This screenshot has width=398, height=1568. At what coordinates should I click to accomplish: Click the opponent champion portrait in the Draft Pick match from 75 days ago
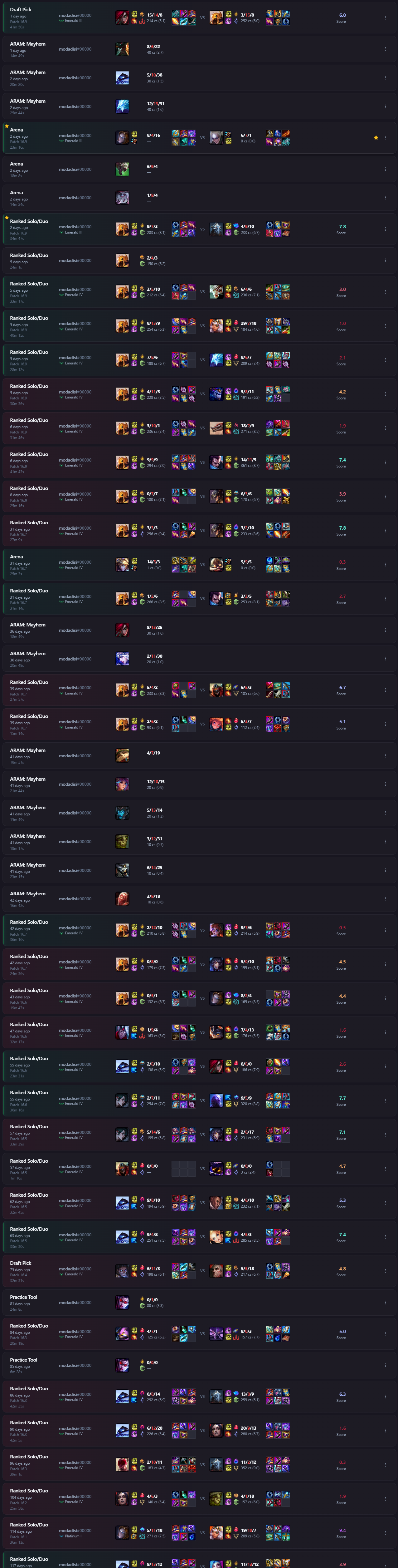pos(216,1270)
